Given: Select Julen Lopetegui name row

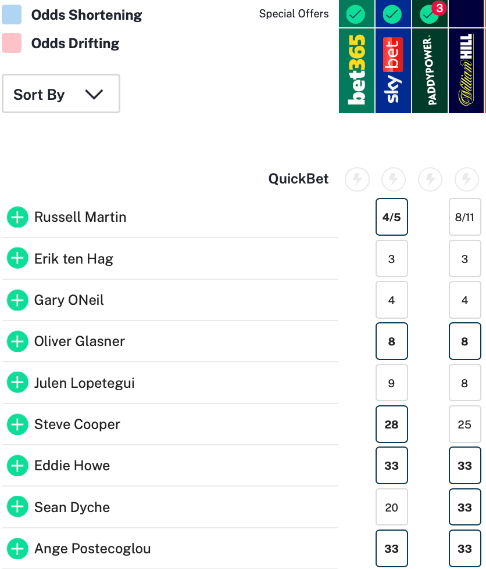Looking at the screenshot, I should pyautogui.click(x=170, y=383).
